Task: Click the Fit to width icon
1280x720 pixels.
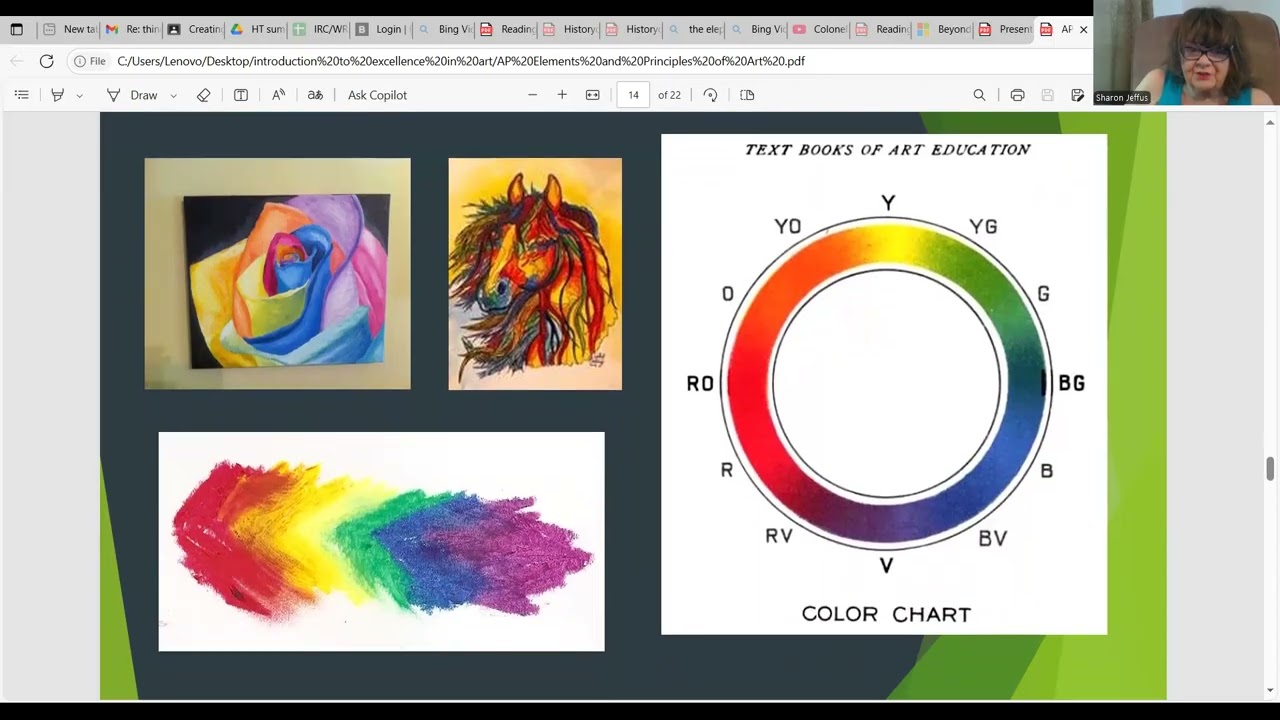Action: [x=592, y=95]
